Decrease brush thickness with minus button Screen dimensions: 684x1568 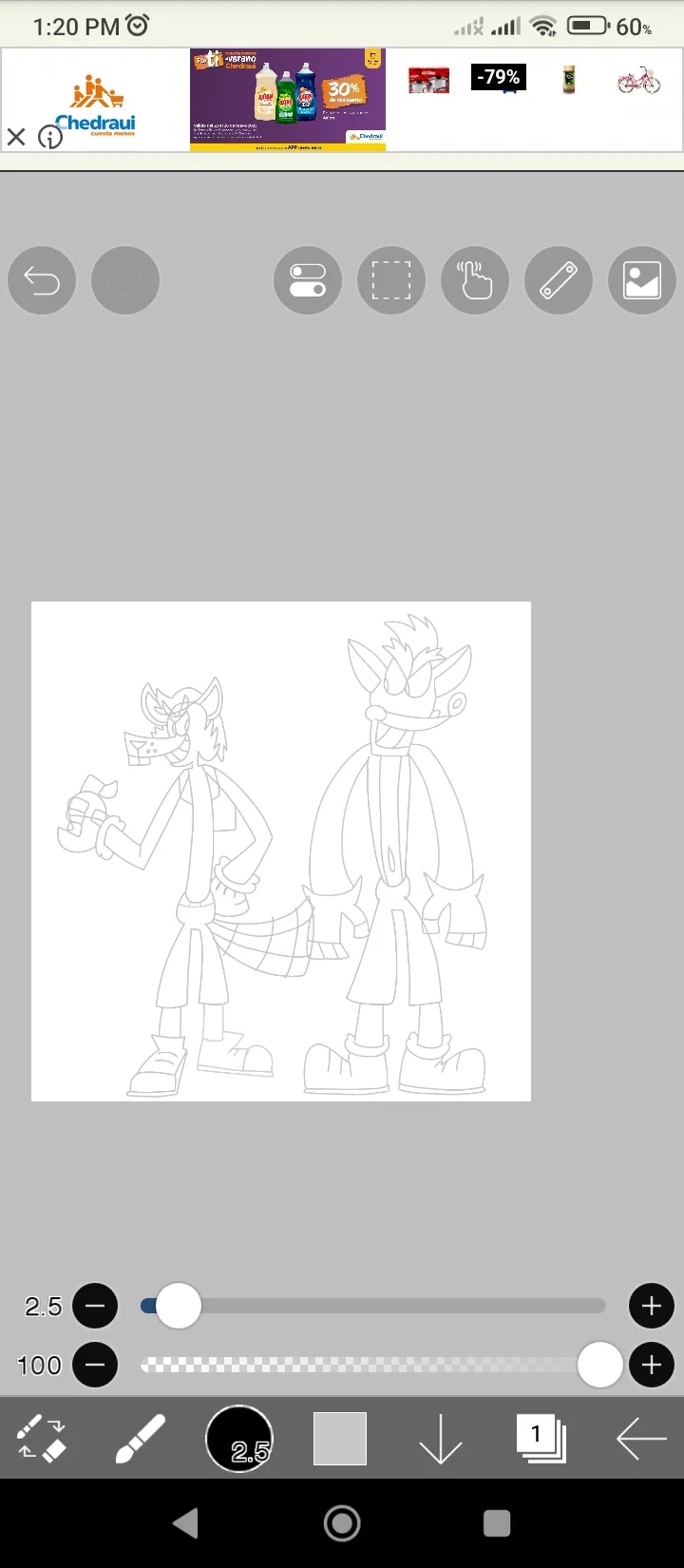pyautogui.click(x=95, y=1306)
